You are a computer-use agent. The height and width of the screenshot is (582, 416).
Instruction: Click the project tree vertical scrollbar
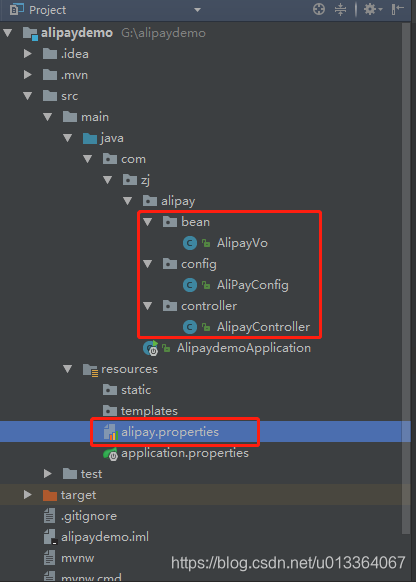click(406, 278)
